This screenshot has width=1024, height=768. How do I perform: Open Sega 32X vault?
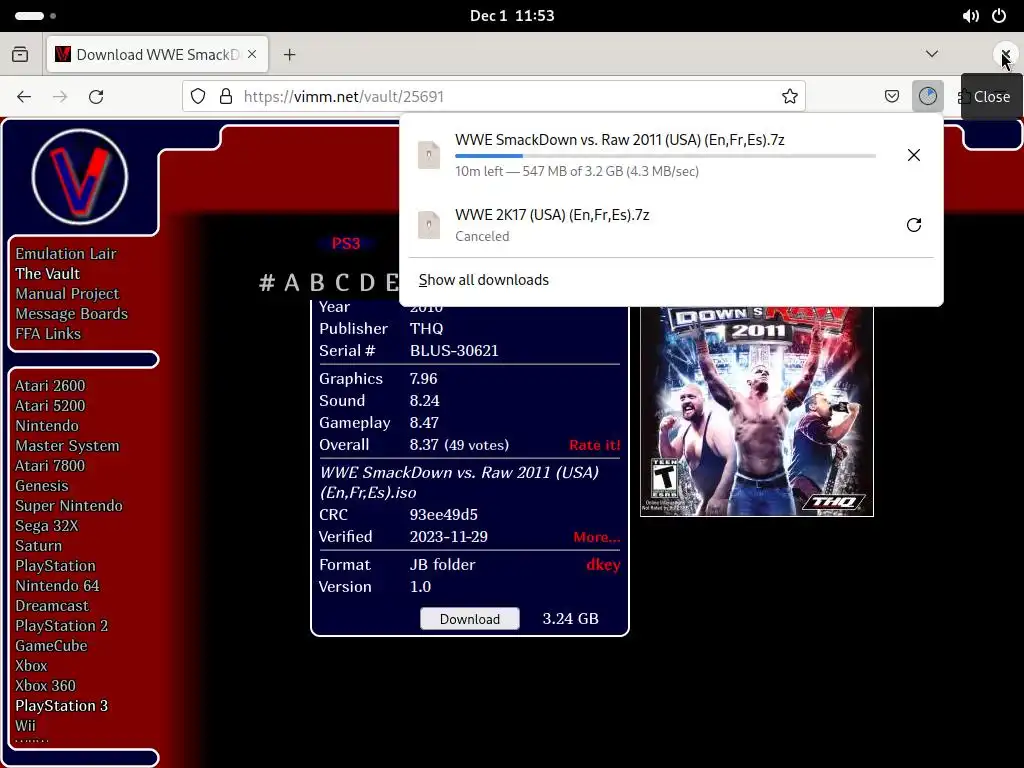(x=47, y=526)
